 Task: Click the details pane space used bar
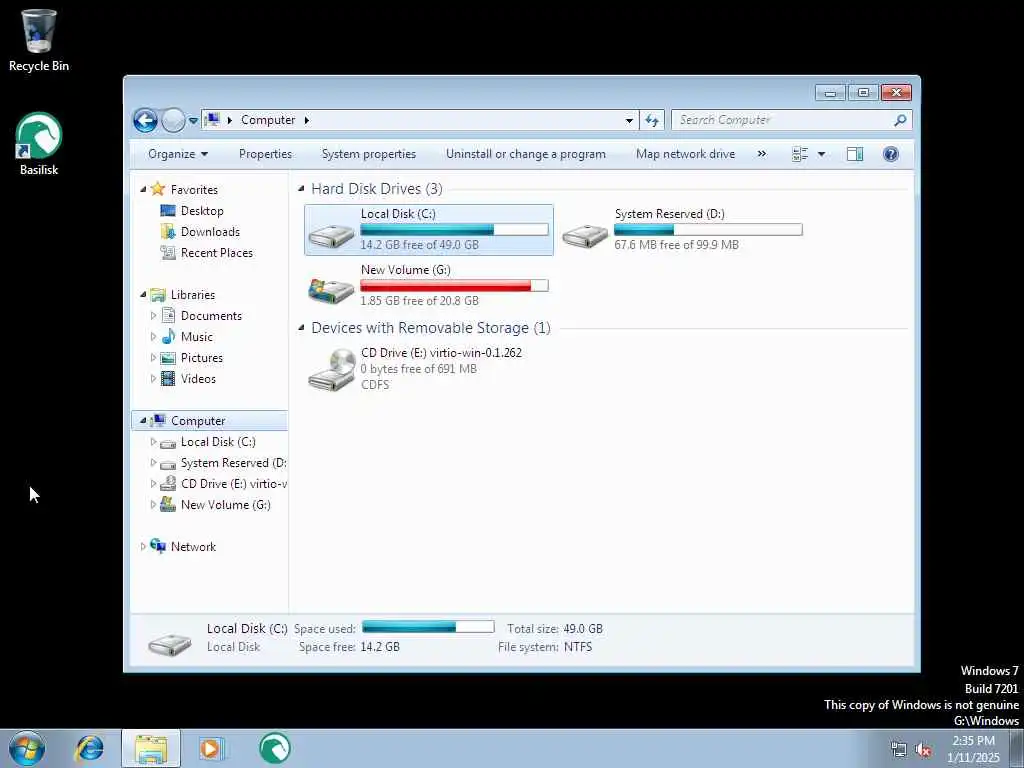(x=428, y=627)
